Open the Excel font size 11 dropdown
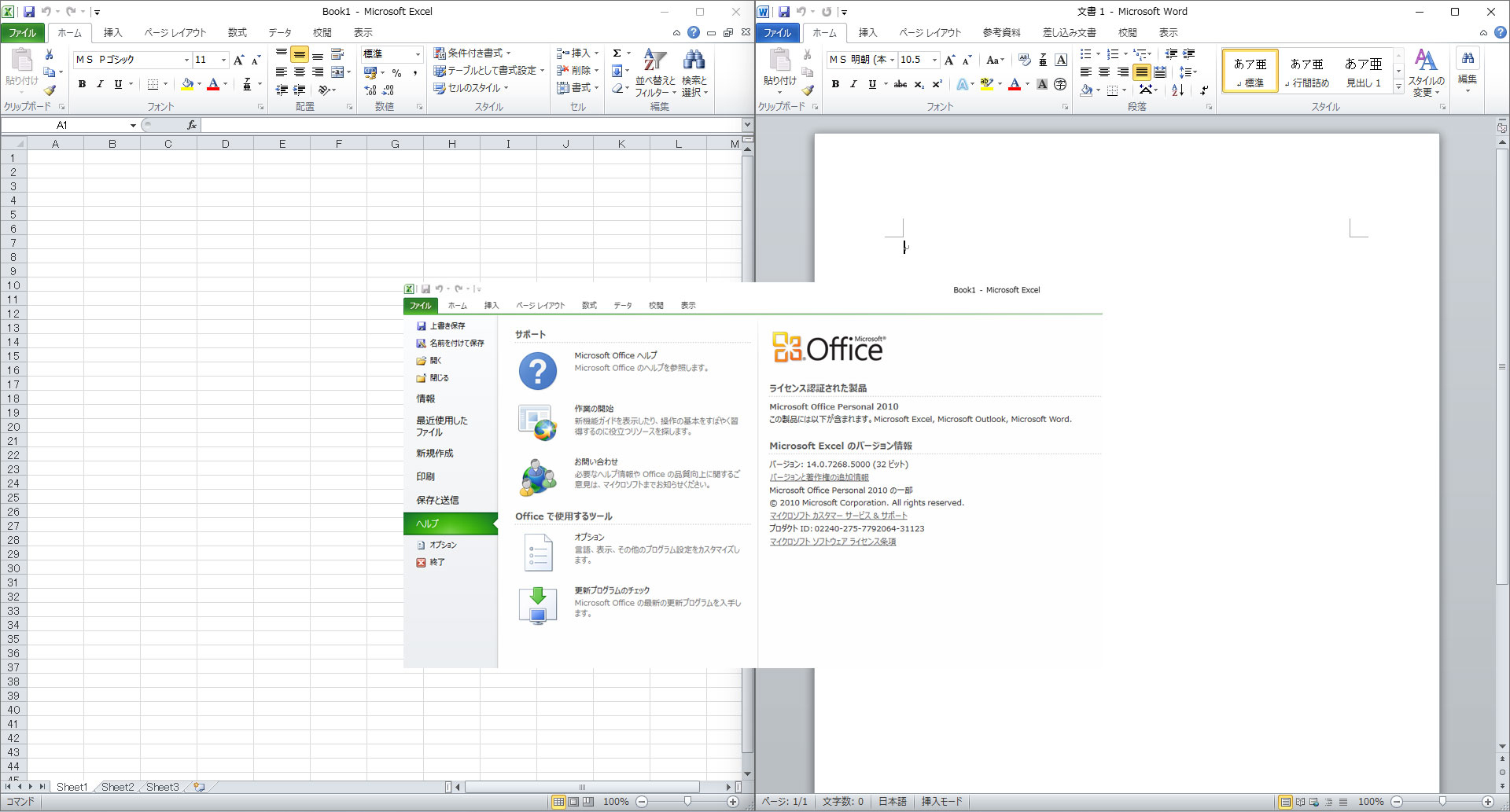1510x812 pixels. (223, 60)
